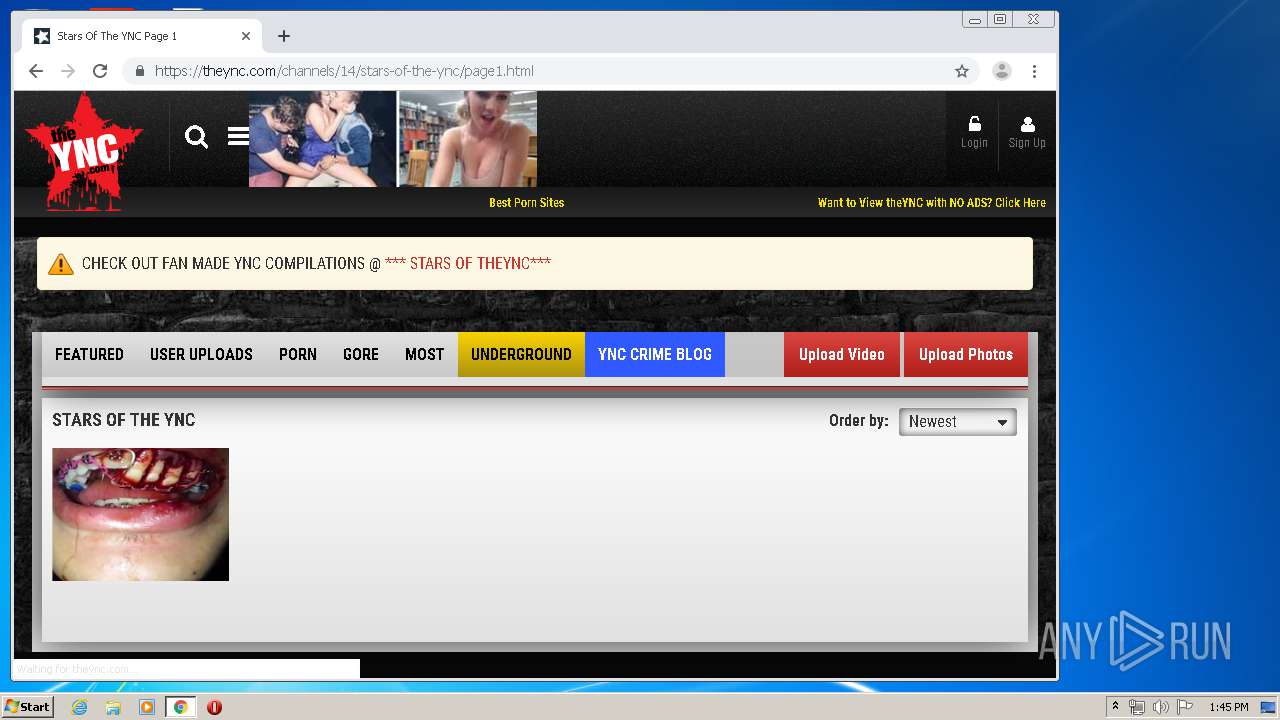Click theYNC red star logo
1280x720 pixels.
point(84,152)
